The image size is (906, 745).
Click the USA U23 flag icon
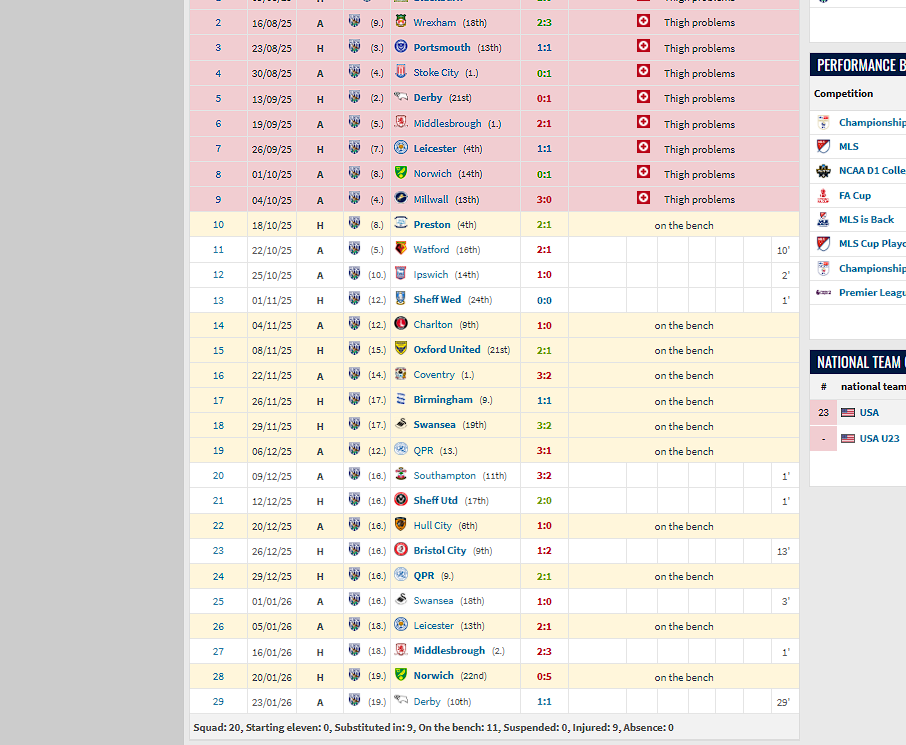pos(848,438)
